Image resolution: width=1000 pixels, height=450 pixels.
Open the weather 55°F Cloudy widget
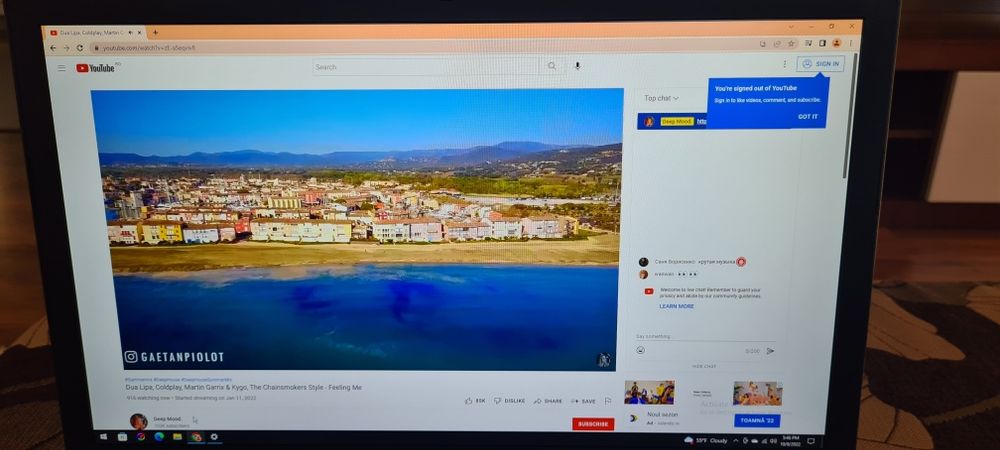[x=705, y=440]
